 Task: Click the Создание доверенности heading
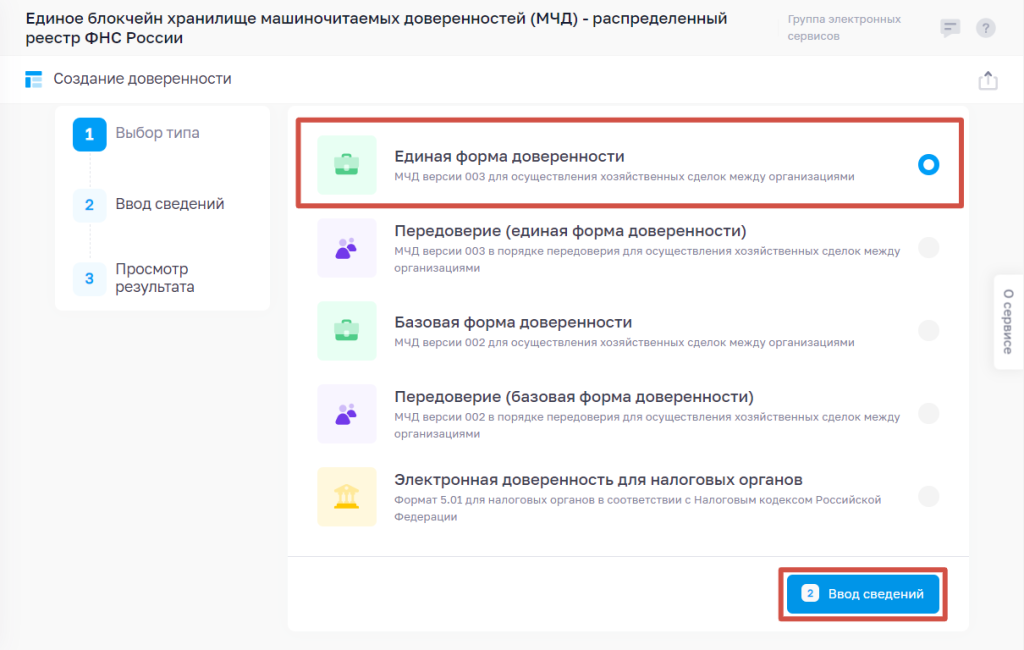(x=142, y=79)
